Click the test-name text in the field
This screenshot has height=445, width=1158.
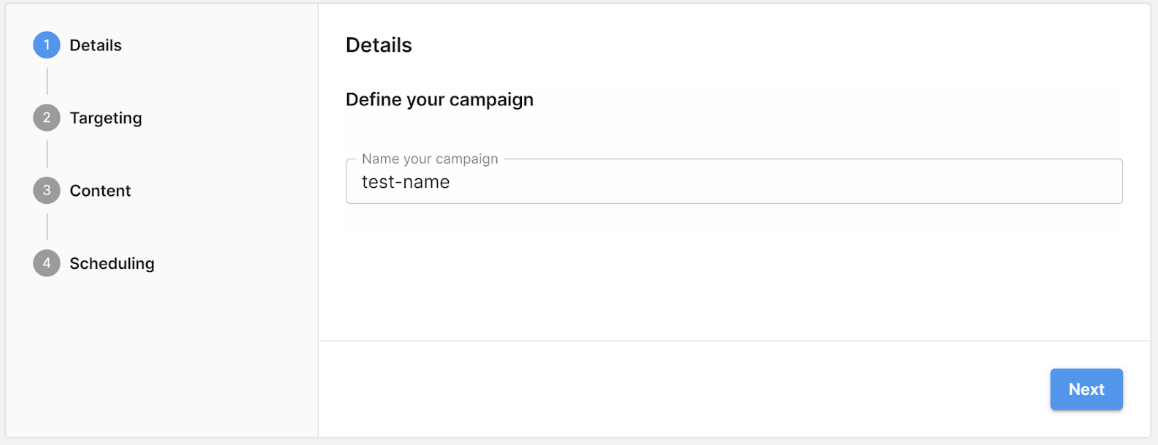(405, 182)
